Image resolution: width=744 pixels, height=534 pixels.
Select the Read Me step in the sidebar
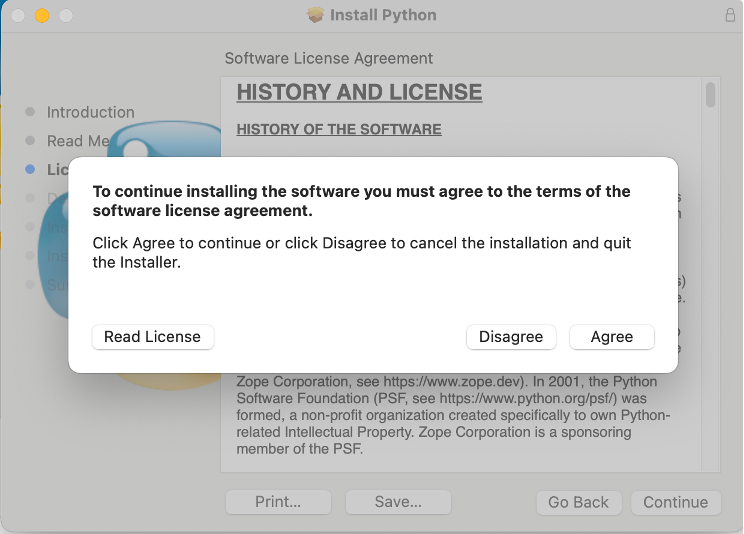78,141
